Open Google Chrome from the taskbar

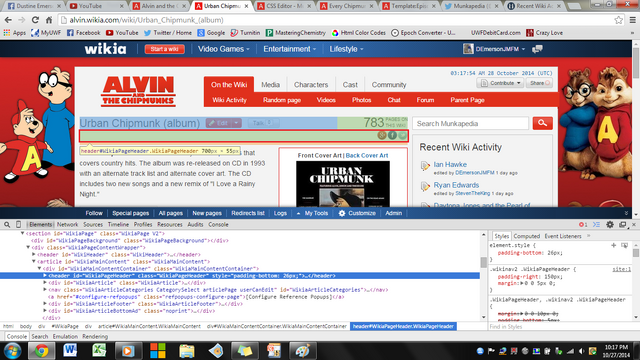[41, 351]
